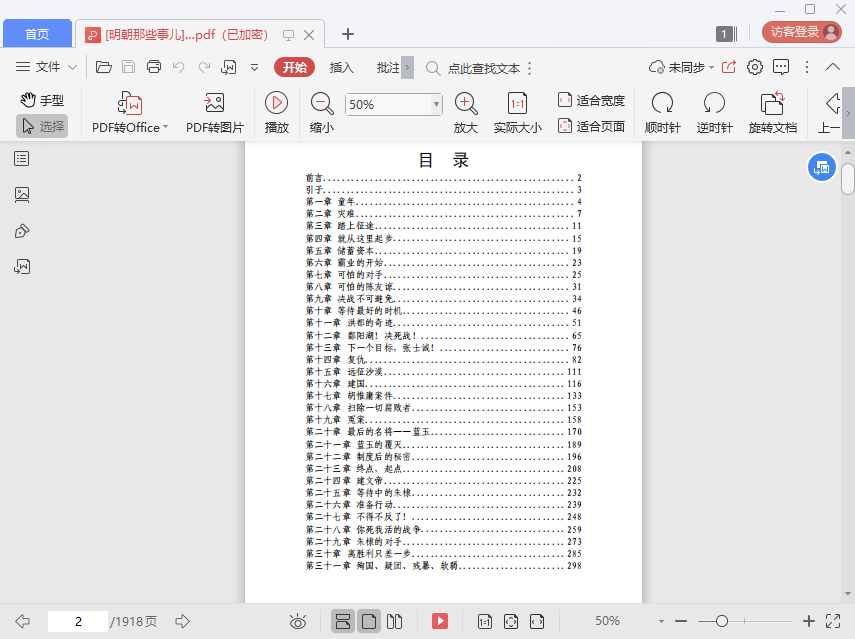Open the feedback chat icon
Screen dimensions: 855x639
(781, 67)
